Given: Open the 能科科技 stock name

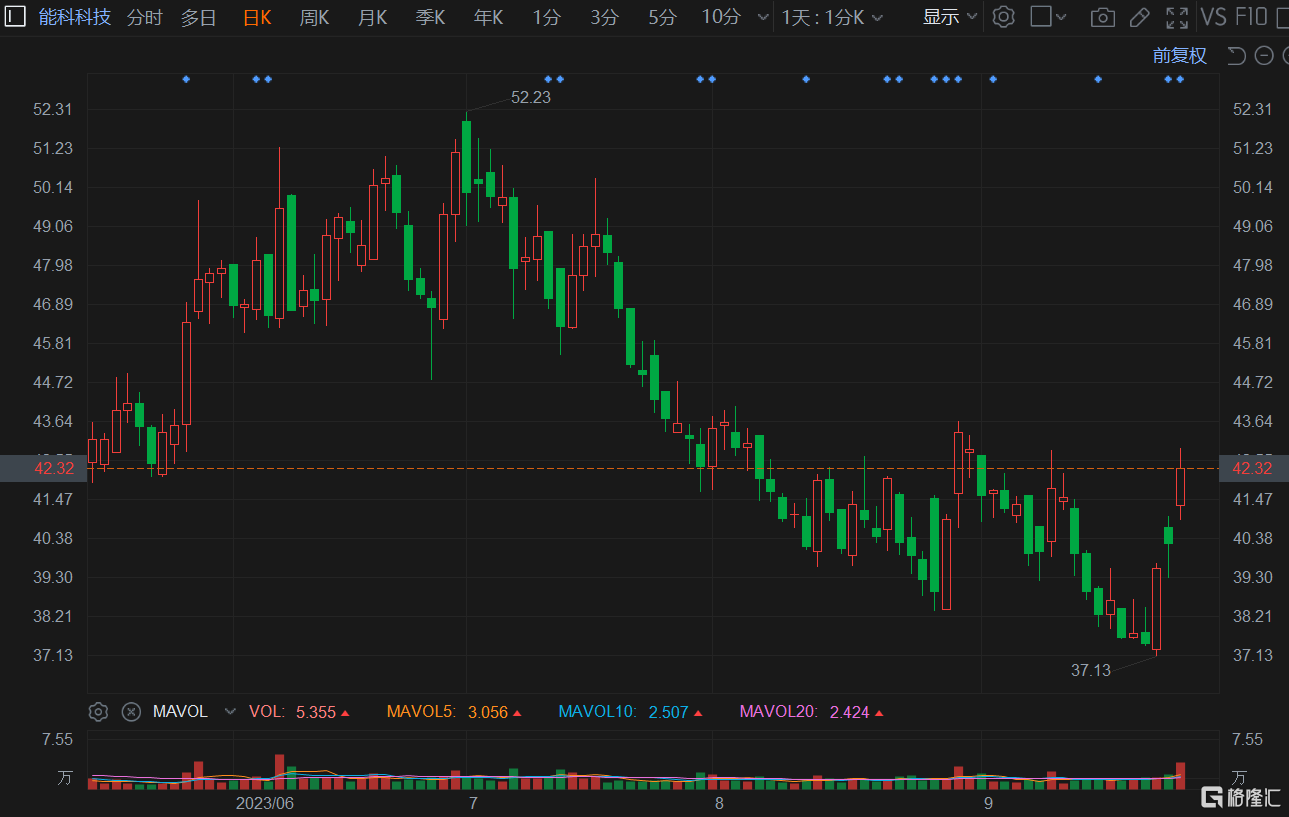Looking at the screenshot, I should click(x=75, y=17).
